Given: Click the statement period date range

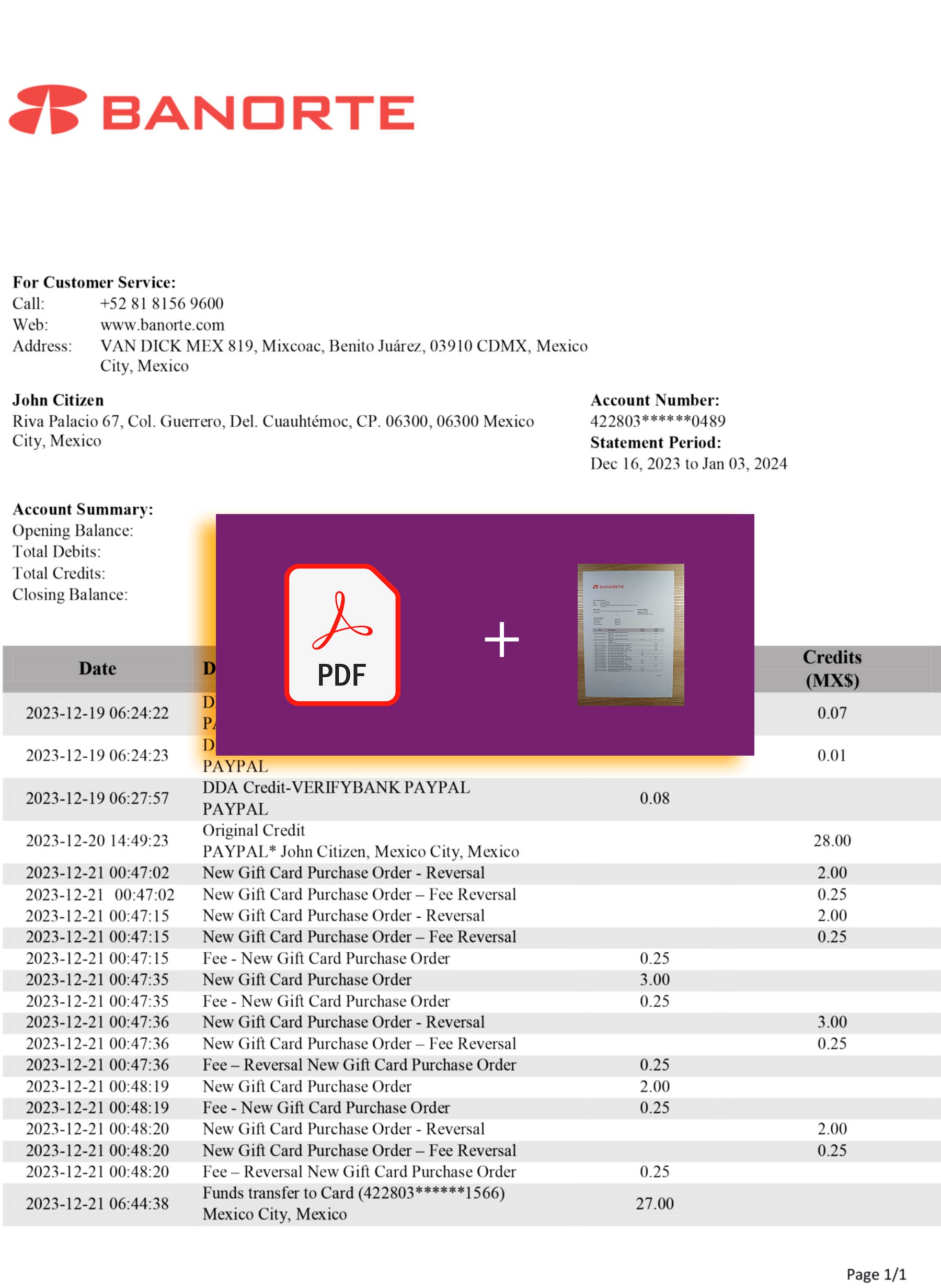Looking at the screenshot, I should (688, 464).
